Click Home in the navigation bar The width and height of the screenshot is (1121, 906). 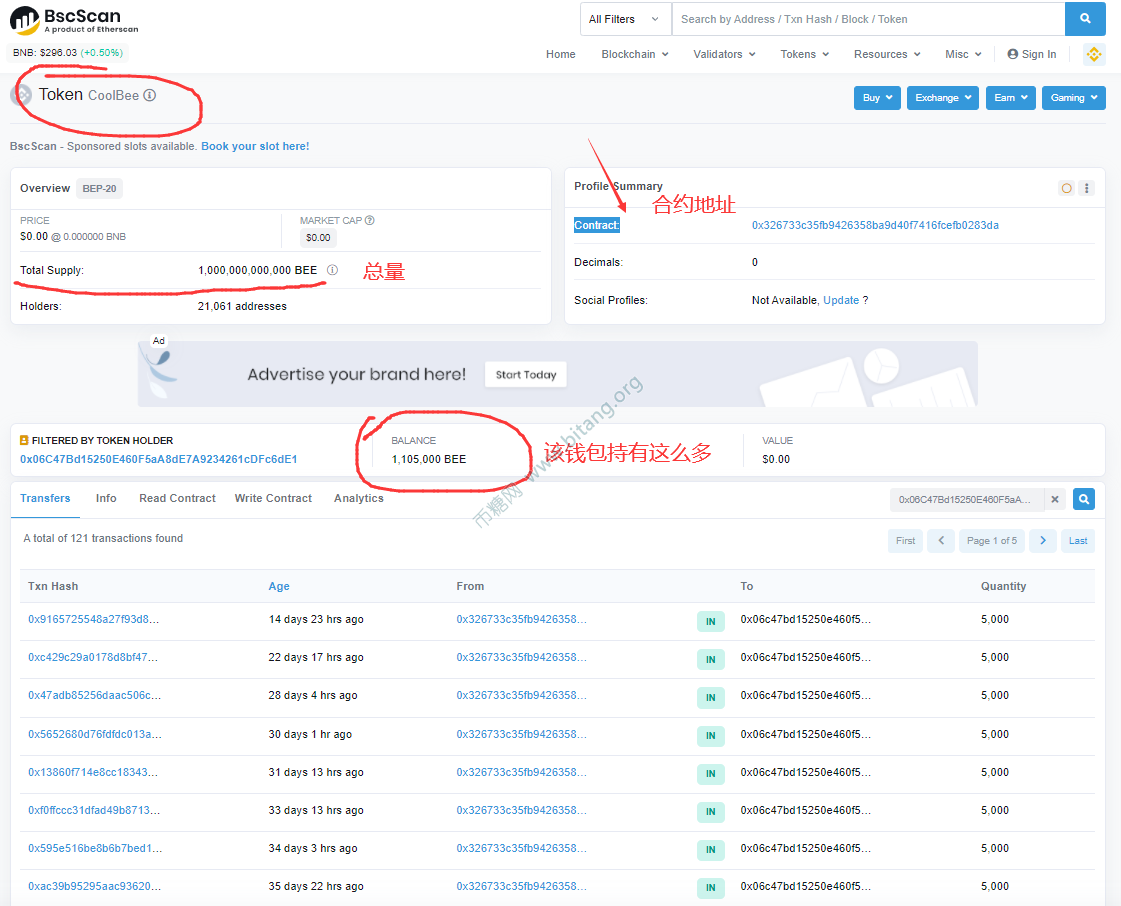tap(560, 54)
